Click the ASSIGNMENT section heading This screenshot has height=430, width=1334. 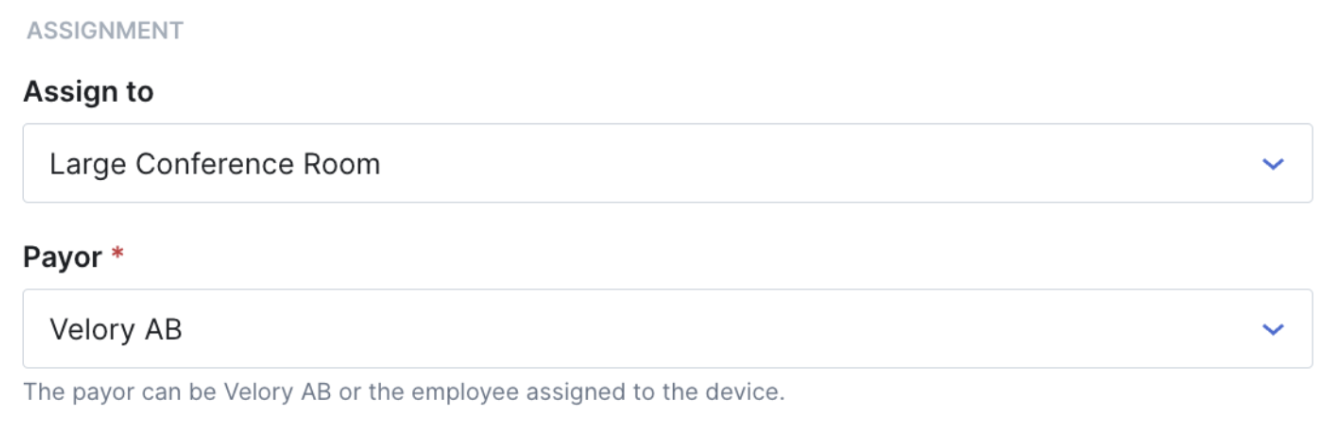click(x=105, y=31)
